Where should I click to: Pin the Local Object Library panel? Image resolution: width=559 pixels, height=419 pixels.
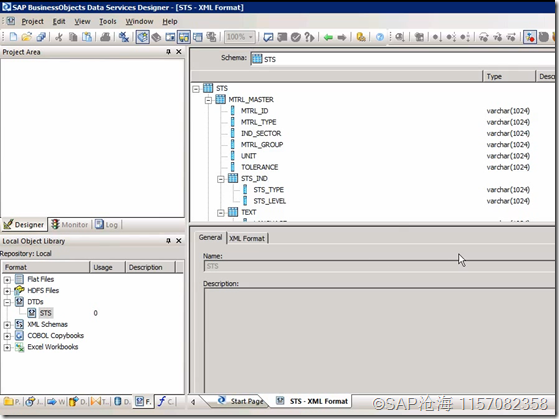click(x=168, y=241)
